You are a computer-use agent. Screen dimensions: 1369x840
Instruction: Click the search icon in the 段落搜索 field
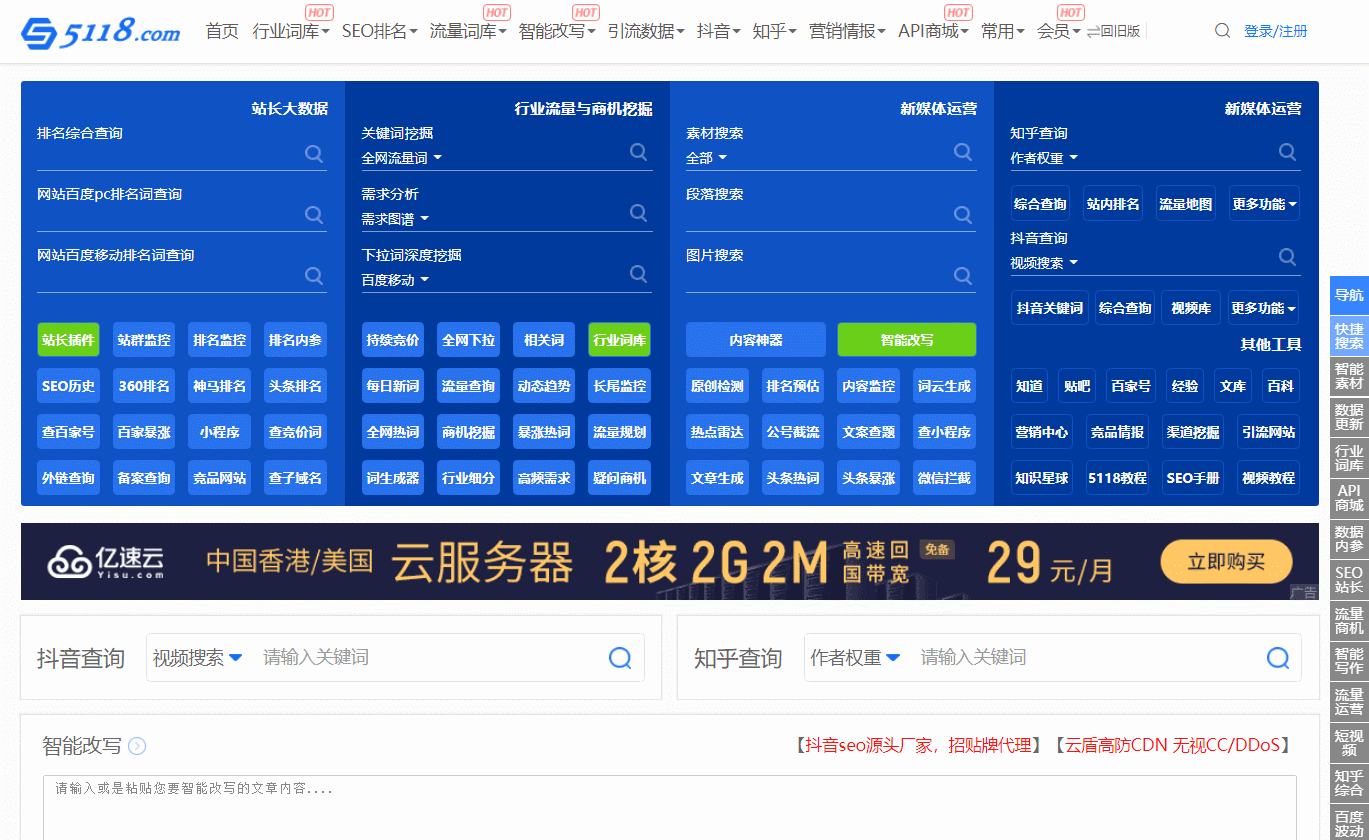(x=962, y=214)
